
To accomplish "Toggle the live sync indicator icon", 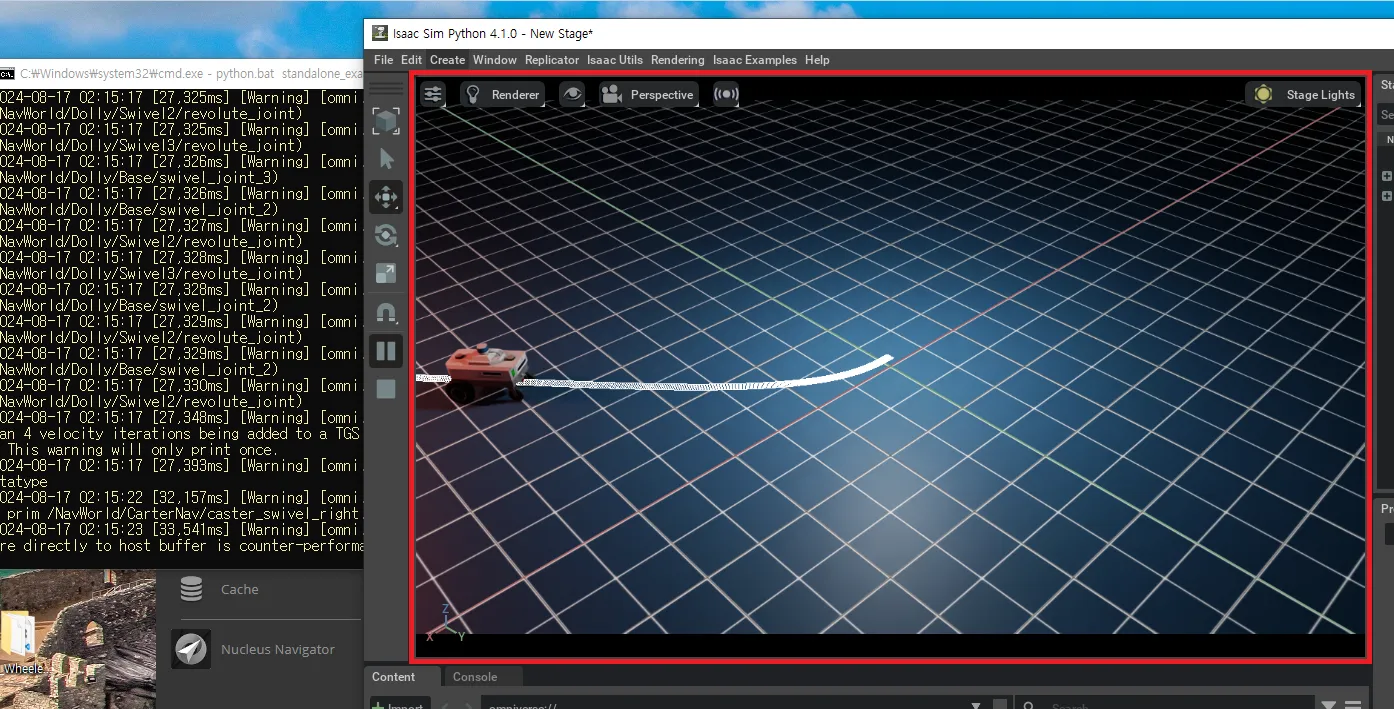I will (x=724, y=93).
